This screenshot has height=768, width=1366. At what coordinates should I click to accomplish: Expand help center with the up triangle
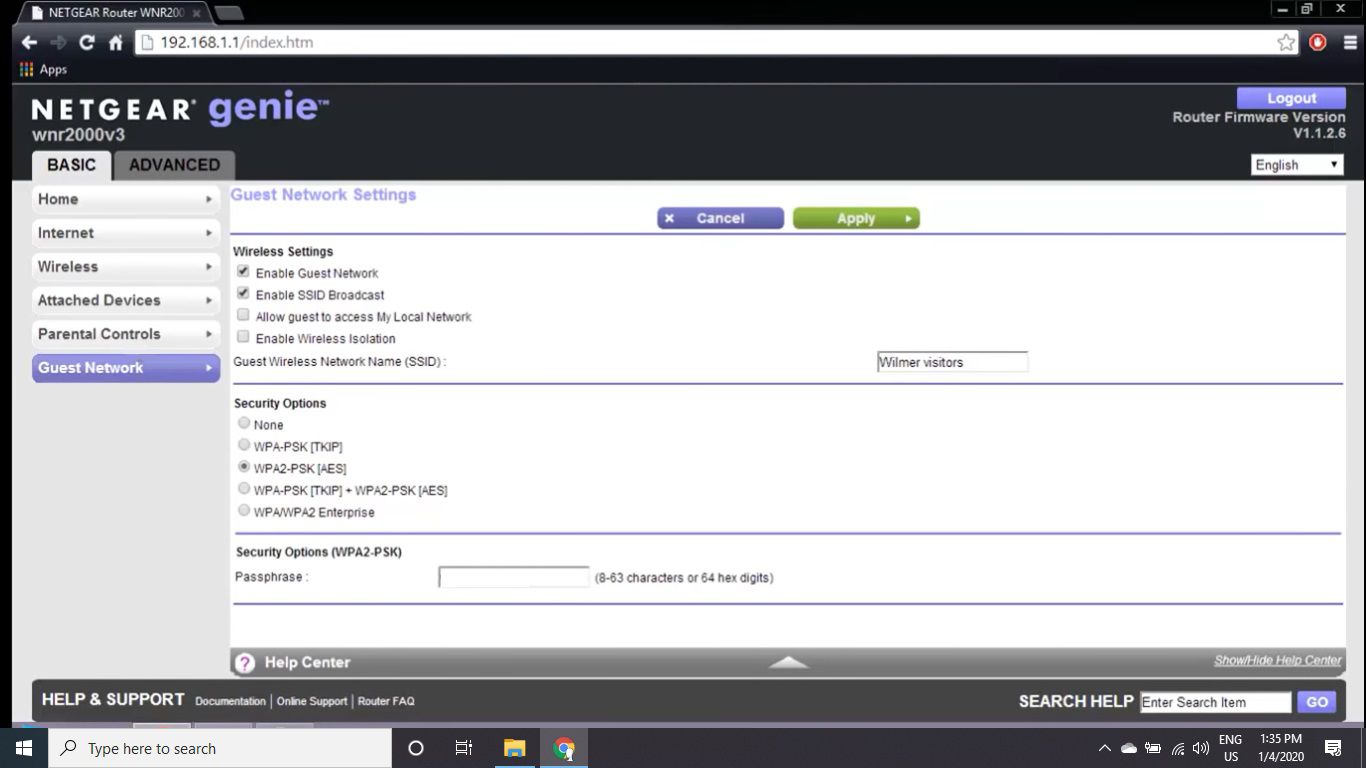[789, 662]
